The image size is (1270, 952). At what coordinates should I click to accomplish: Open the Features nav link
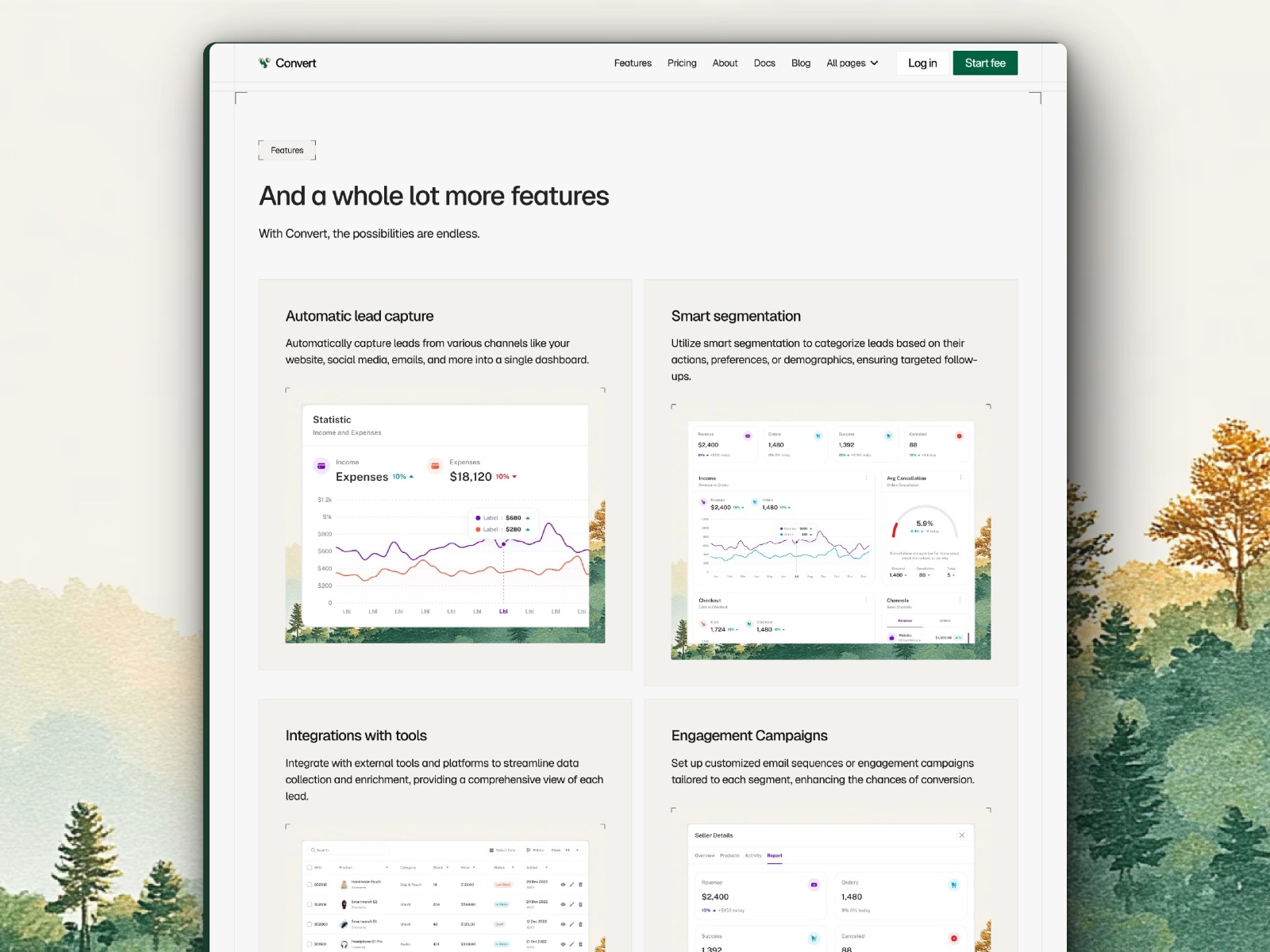coord(633,63)
